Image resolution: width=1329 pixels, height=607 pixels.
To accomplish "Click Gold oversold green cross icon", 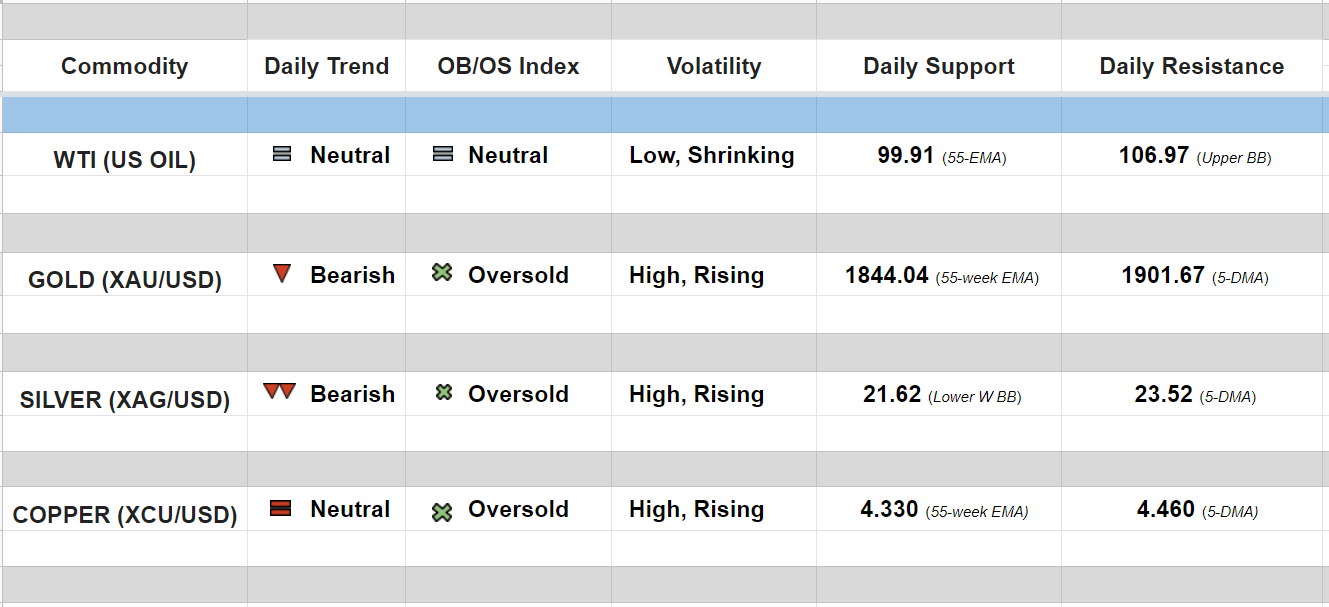I will tap(442, 273).
